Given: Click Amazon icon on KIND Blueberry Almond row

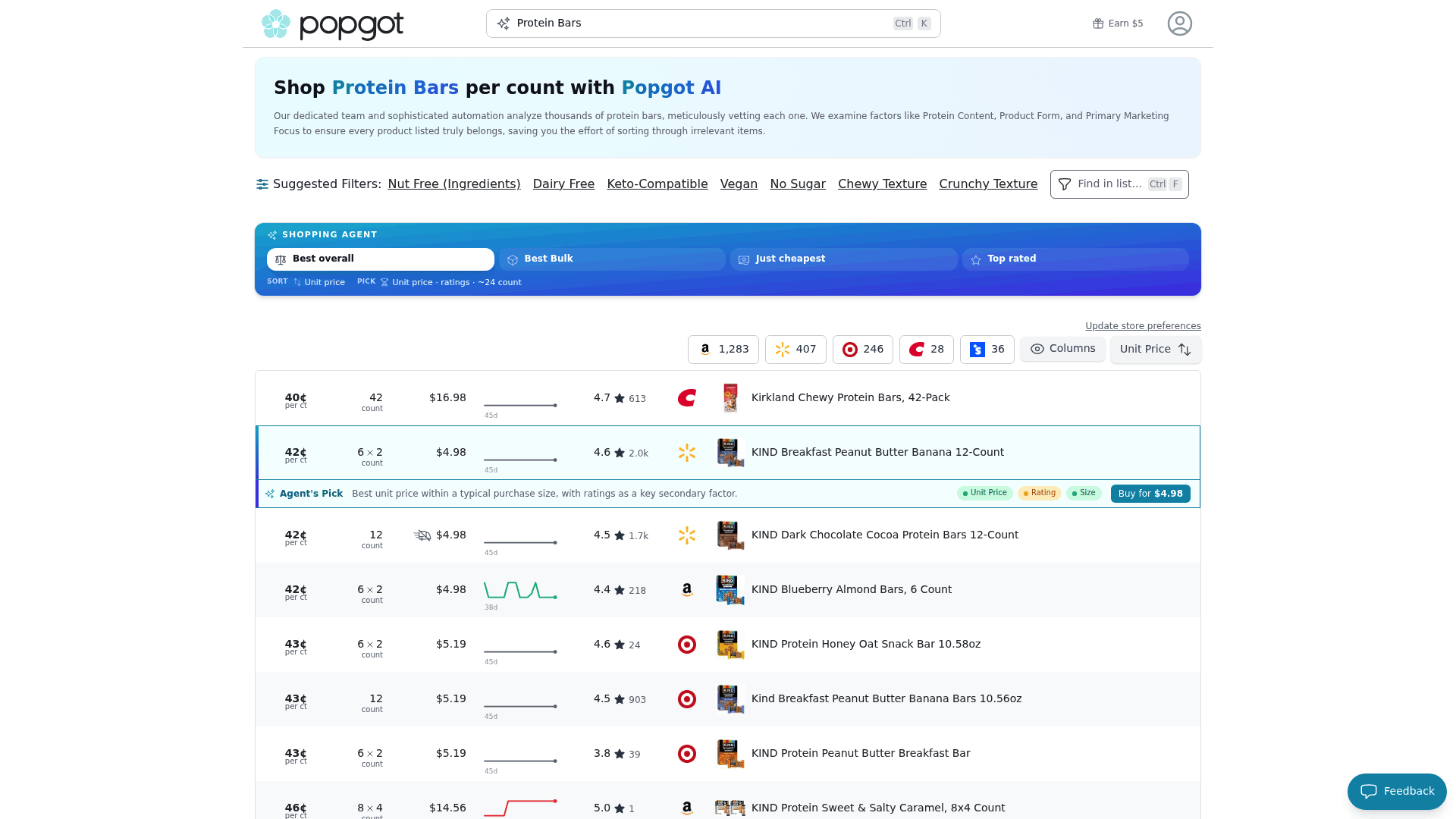Looking at the screenshot, I should pyautogui.click(x=687, y=590).
